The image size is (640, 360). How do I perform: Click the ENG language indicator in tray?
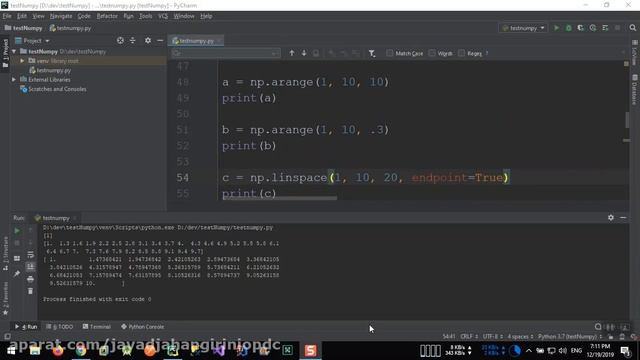[x=576, y=350]
